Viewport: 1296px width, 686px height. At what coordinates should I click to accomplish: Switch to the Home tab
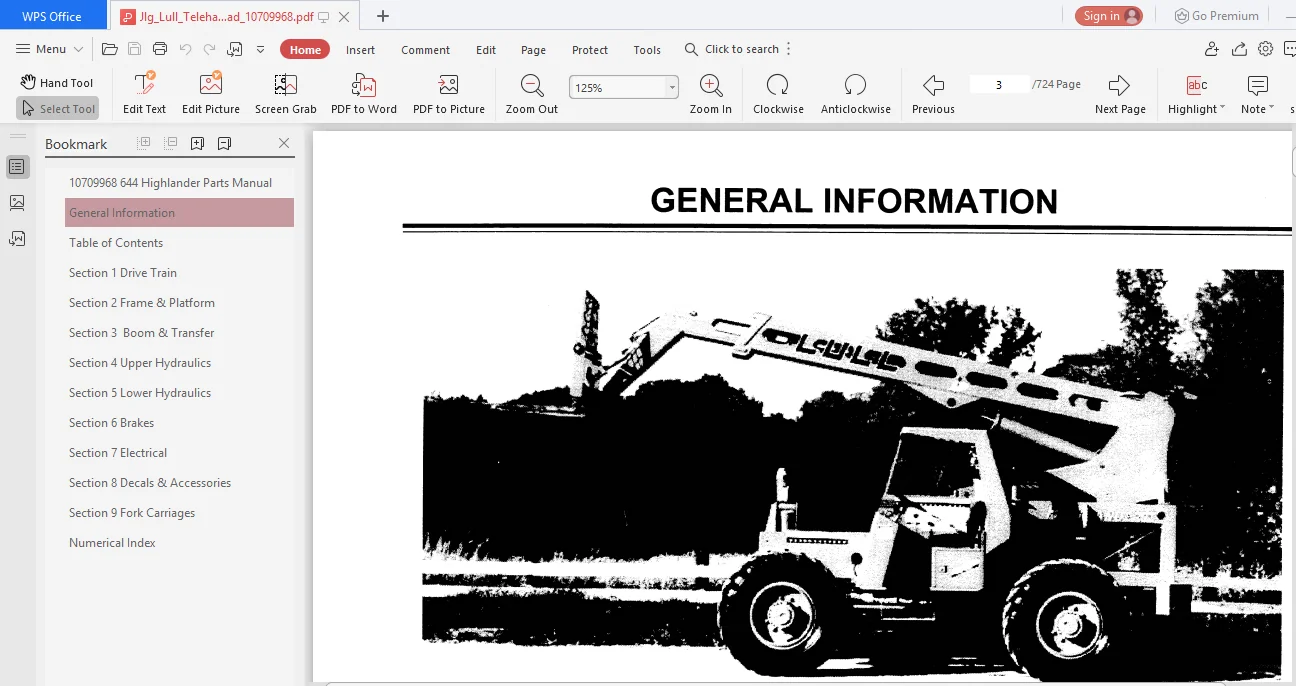coord(305,50)
